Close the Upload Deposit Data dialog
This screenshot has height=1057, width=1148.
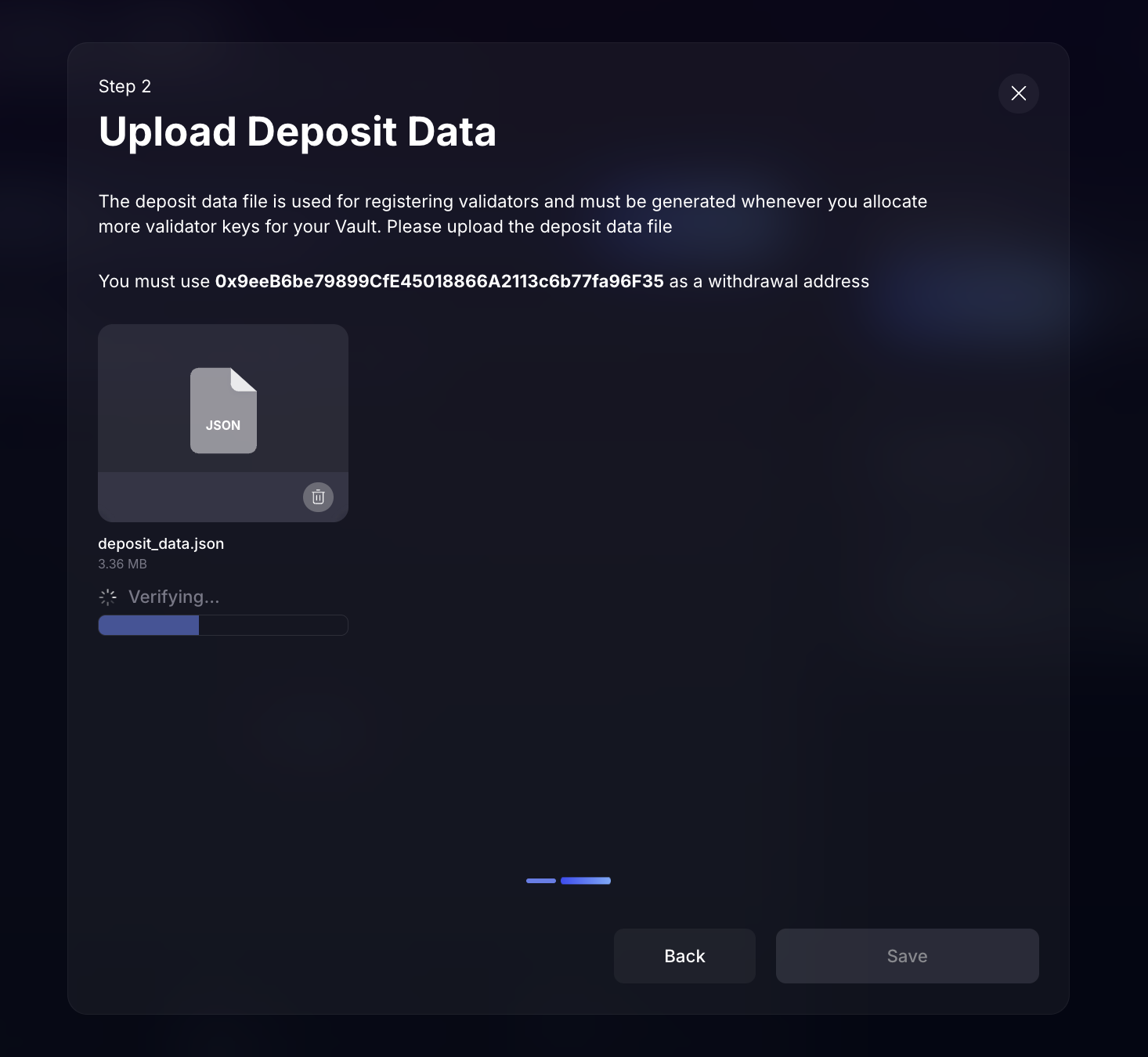click(1018, 94)
